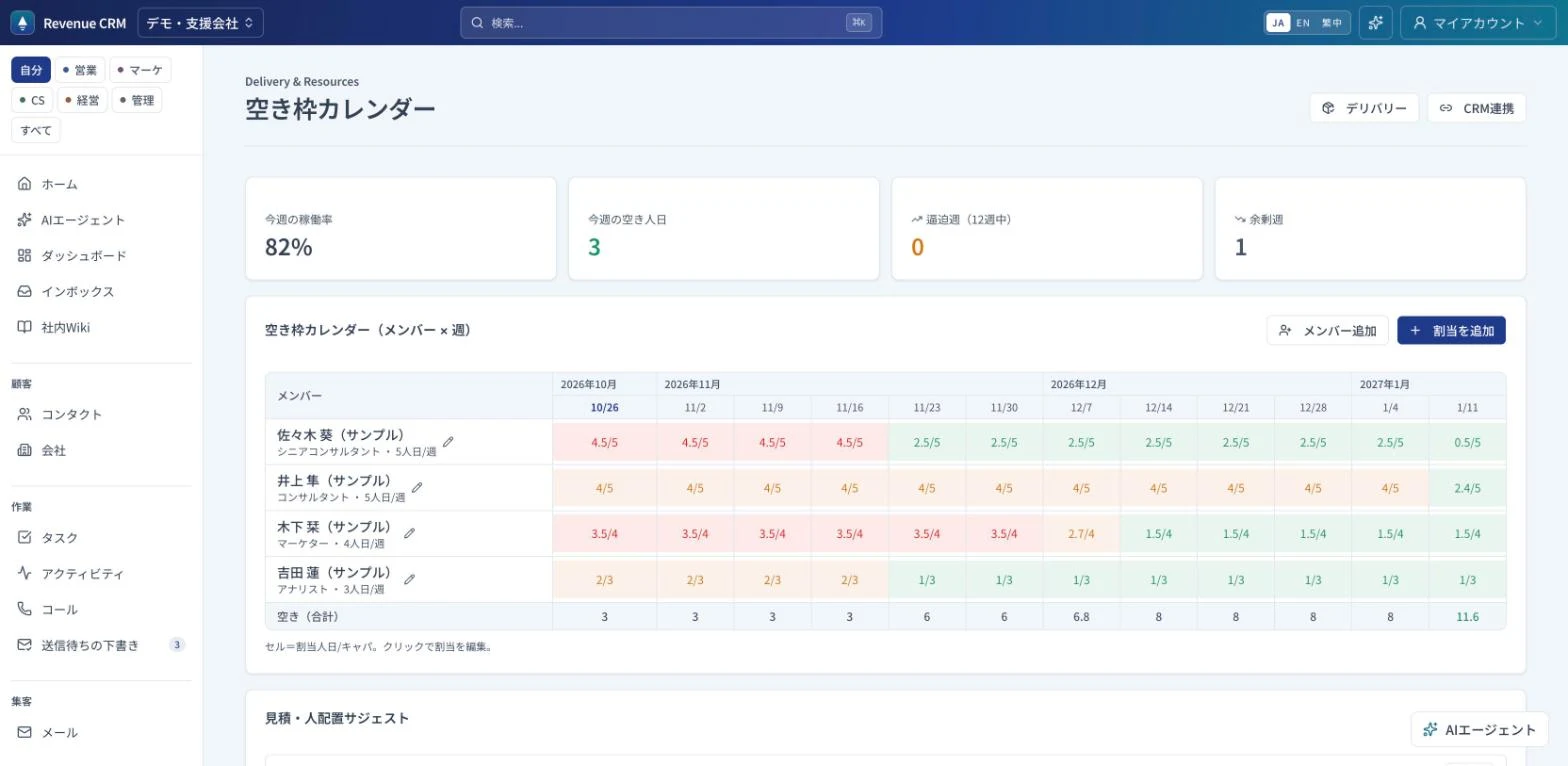Image resolution: width=1568 pixels, height=766 pixels.
Task: Open インボックス in the sidebar
Action: [101, 292]
